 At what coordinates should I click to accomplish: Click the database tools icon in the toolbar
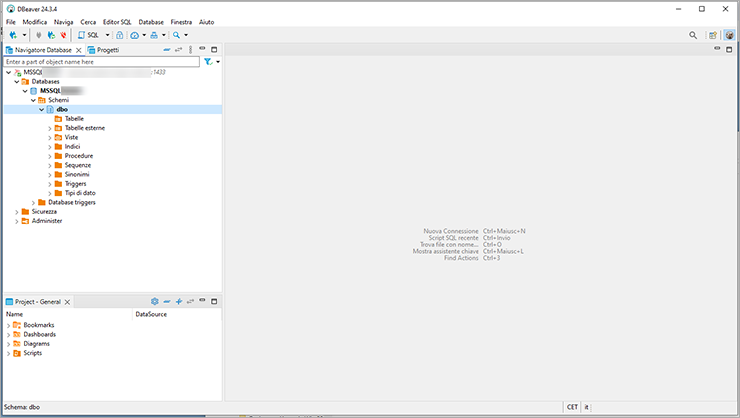(154, 35)
